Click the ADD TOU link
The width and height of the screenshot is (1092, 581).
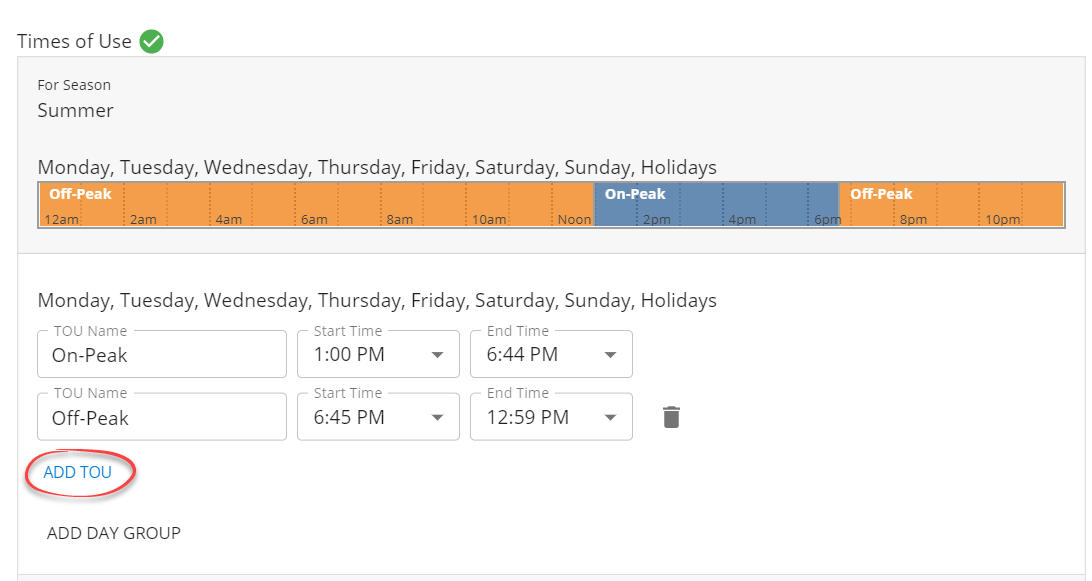(78, 472)
